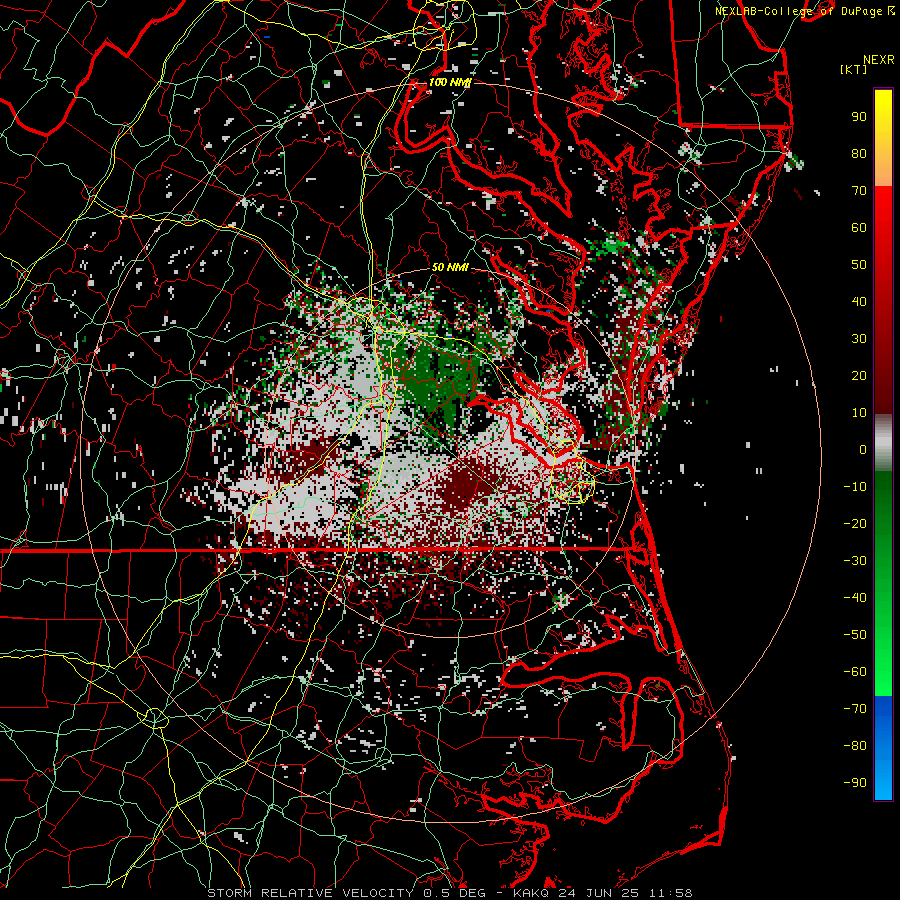Click the 70 value on velocity scale

(859, 191)
